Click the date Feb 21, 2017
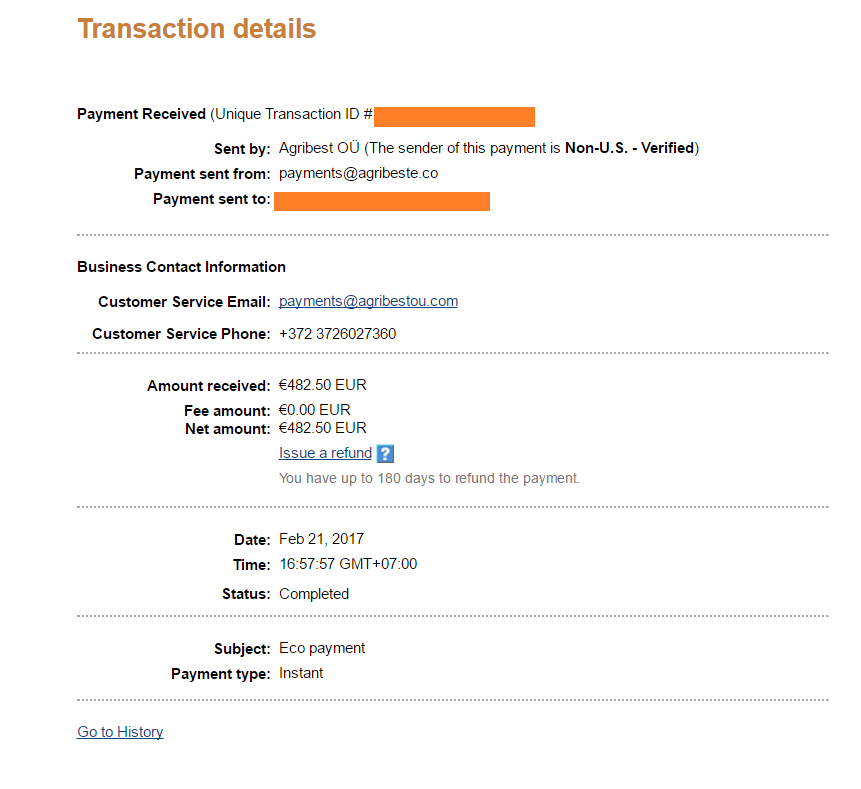Image resolution: width=861 pixels, height=789 pixels. [x=323, y=539]
